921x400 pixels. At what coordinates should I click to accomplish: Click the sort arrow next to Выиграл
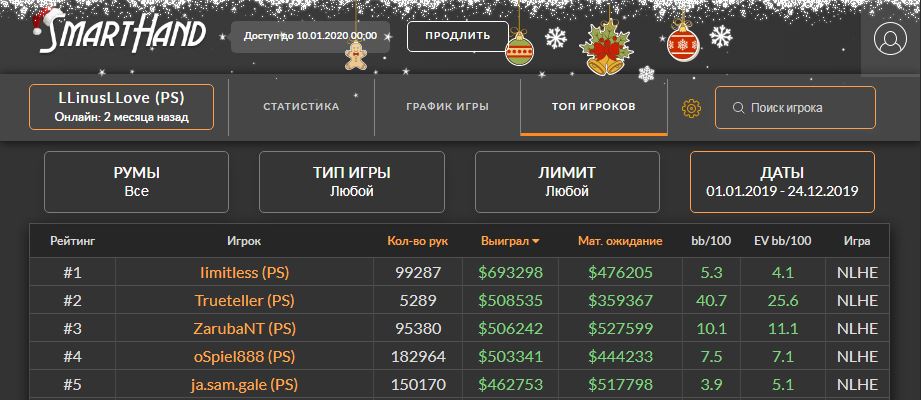(x=535, y=241)
